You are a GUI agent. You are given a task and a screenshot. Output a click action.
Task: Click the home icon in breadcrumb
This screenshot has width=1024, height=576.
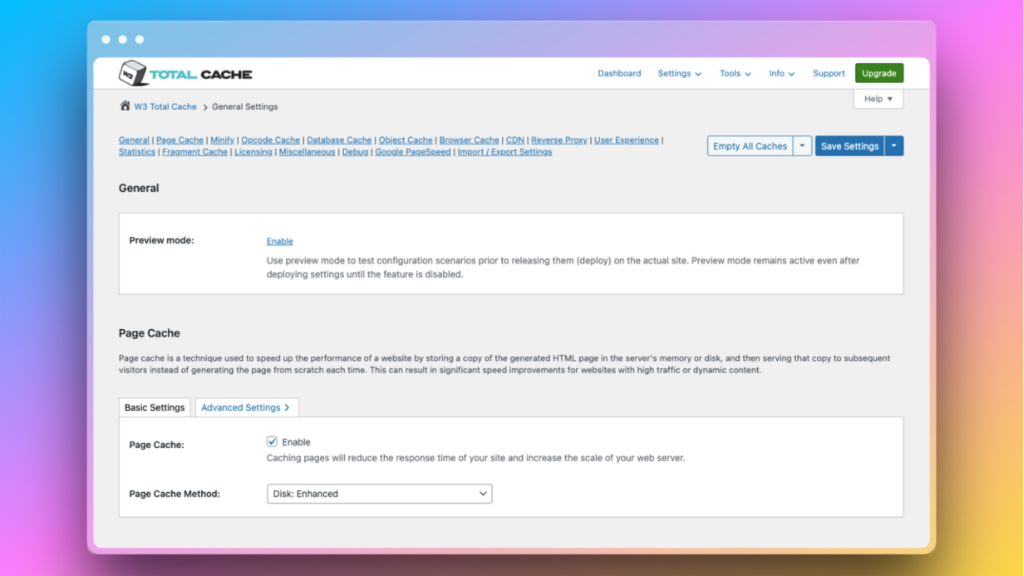[x=125, y=106]
